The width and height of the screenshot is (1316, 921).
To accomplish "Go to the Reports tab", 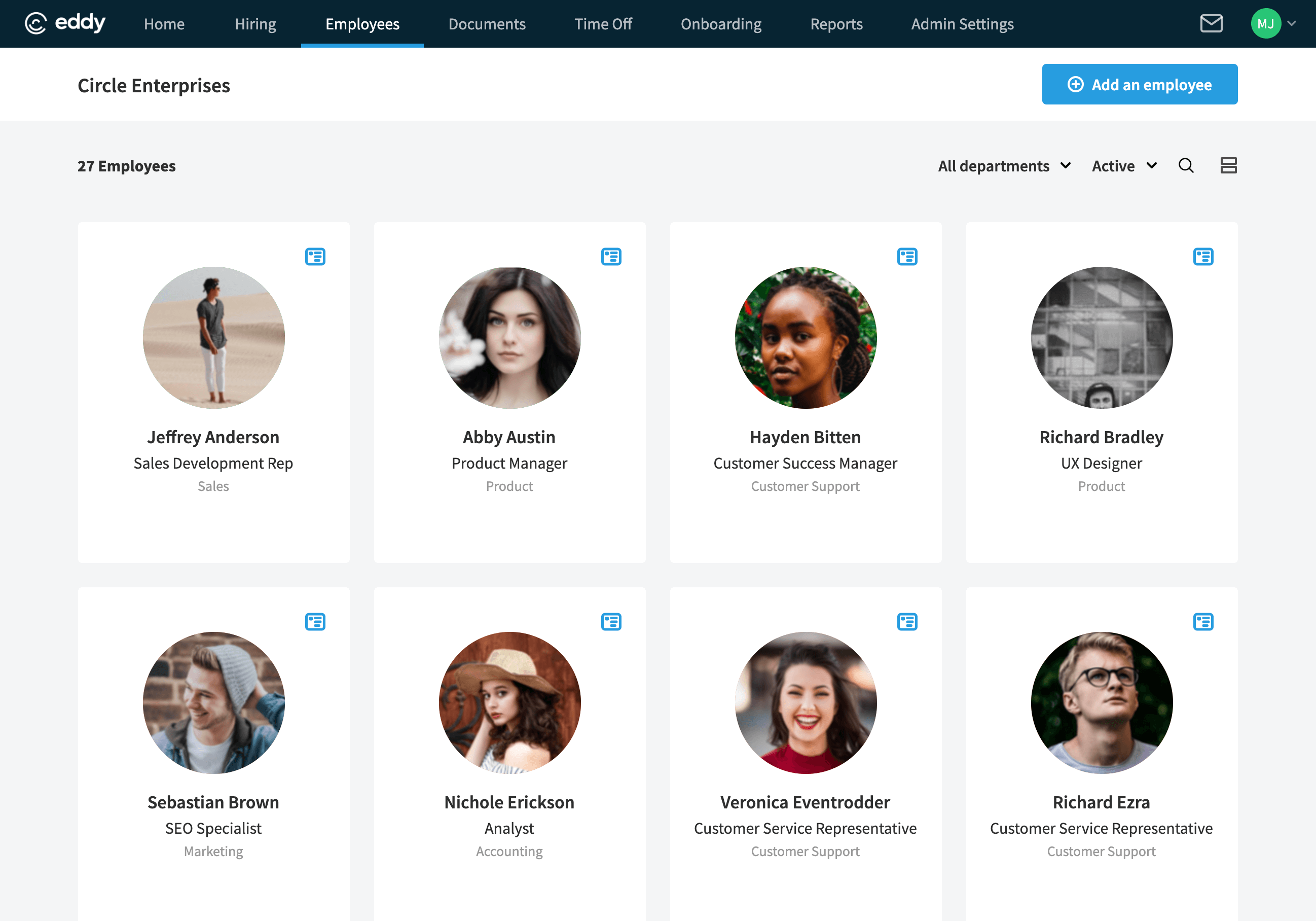I will click(x=836, y=23).
